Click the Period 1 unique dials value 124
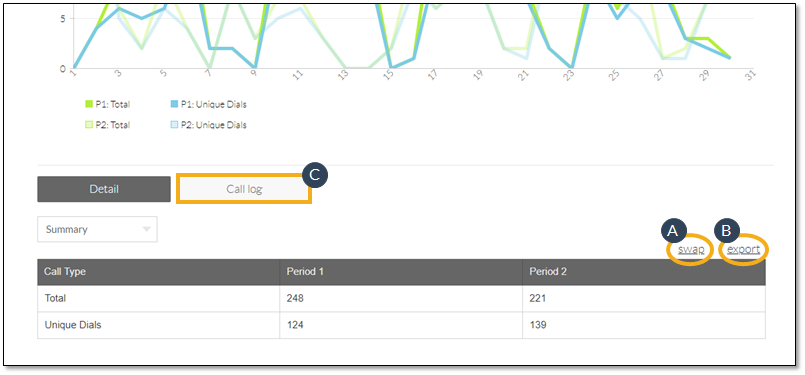 point(295,325)
